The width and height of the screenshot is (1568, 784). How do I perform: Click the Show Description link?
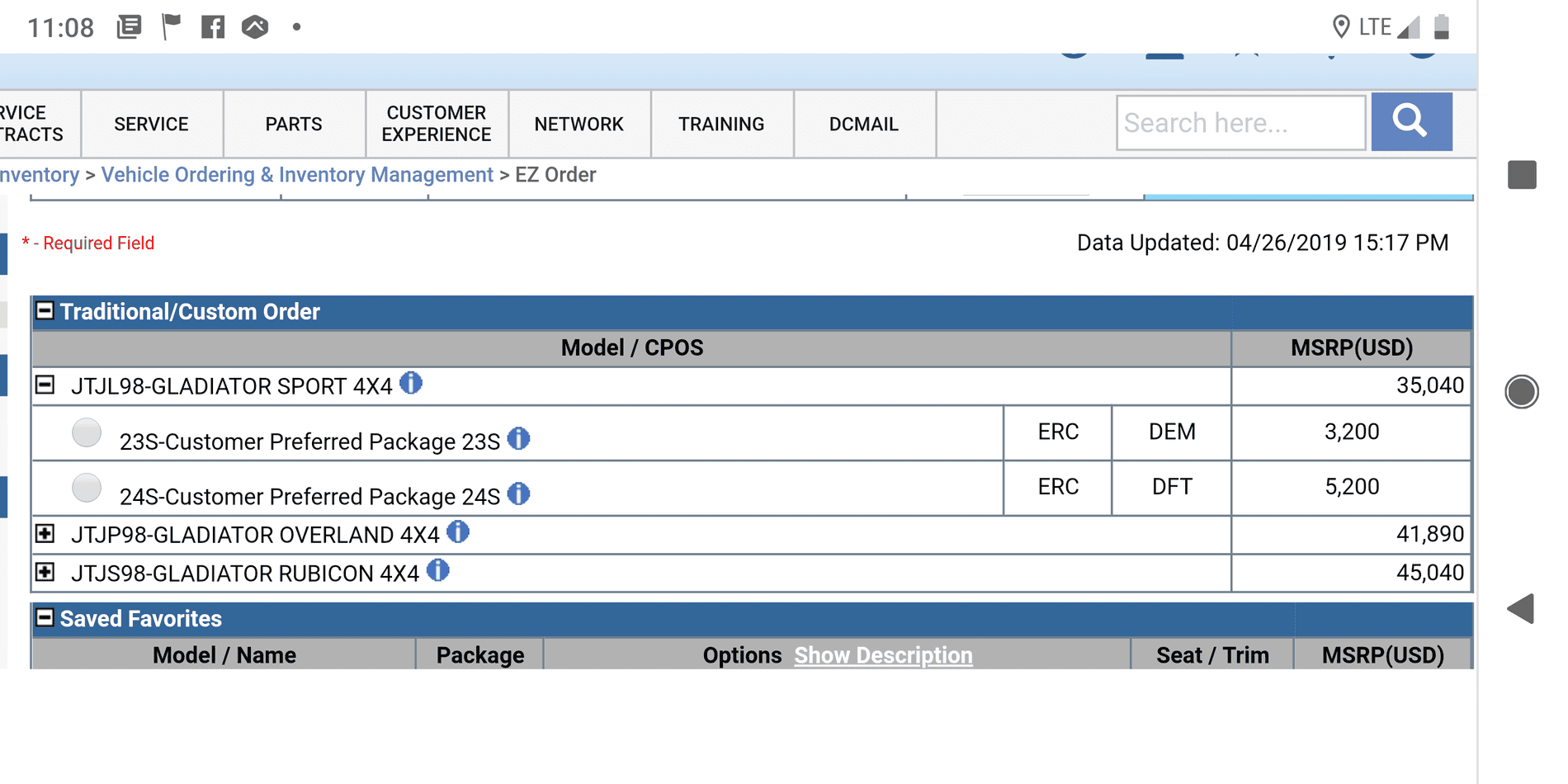coord(883,655)
